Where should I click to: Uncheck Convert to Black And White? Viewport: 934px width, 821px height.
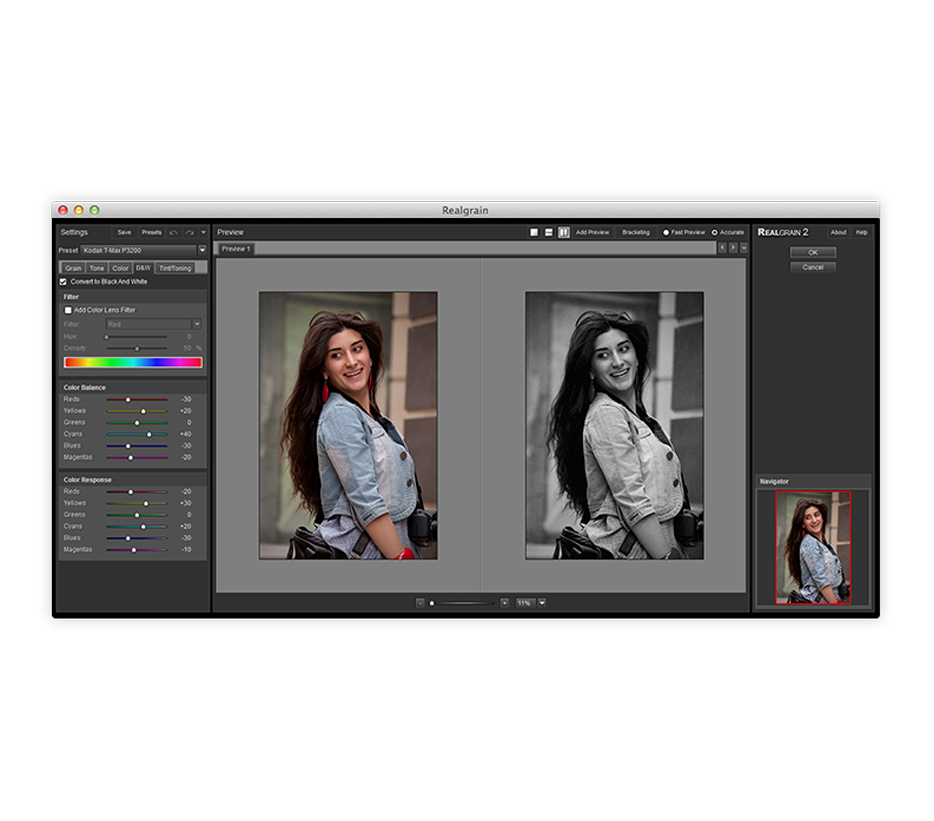click(64, 282)
